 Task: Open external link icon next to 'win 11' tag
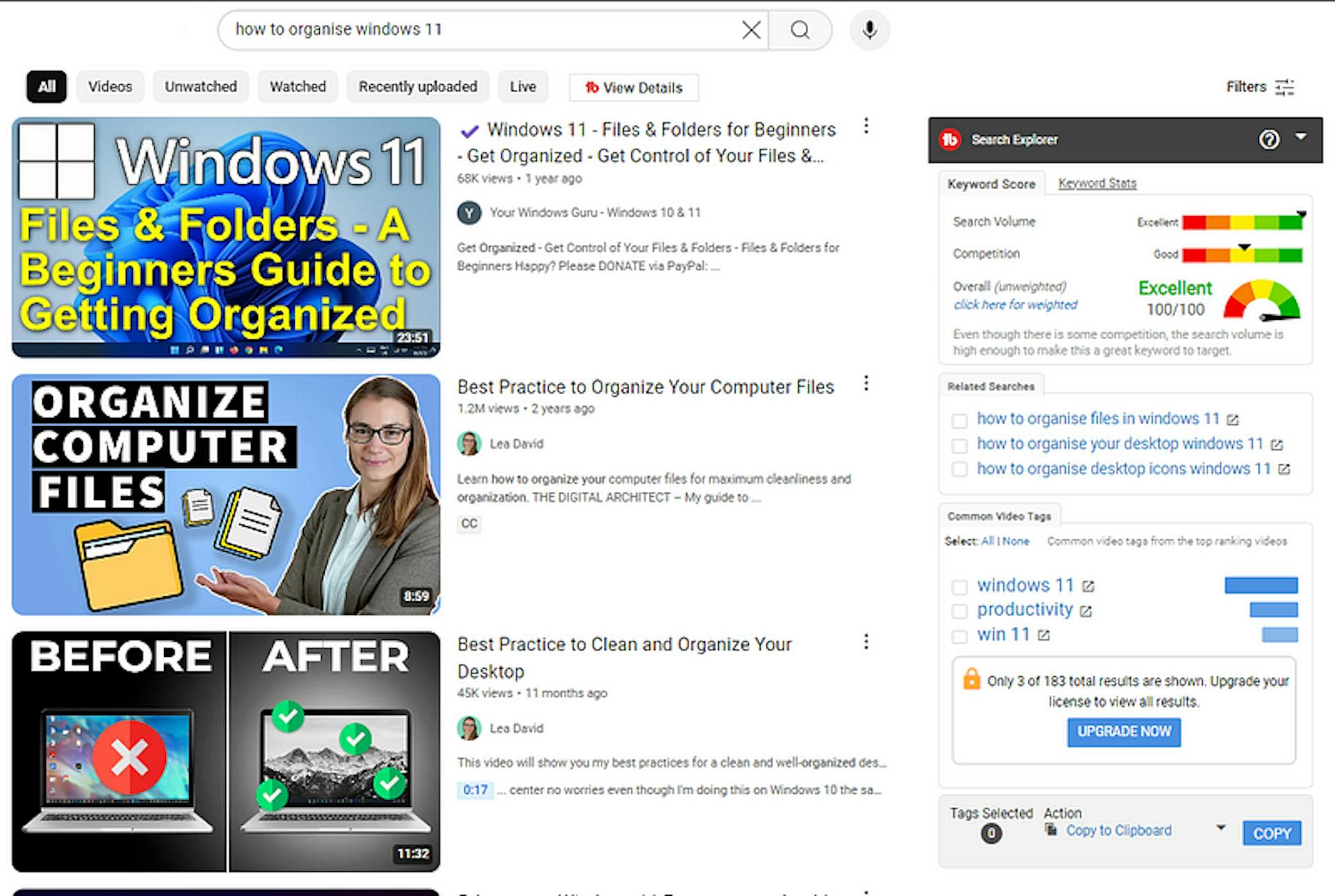tap(1044, 635)
